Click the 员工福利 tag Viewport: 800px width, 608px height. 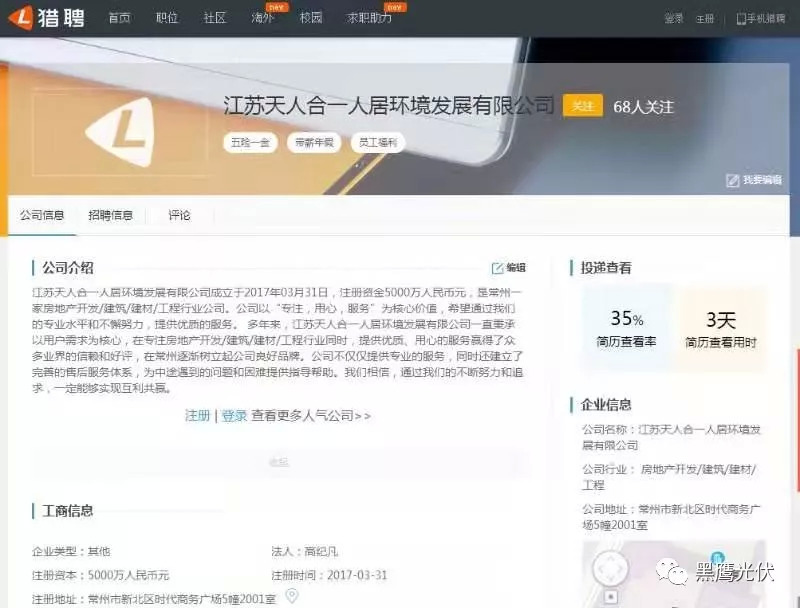tap(378, 142)
